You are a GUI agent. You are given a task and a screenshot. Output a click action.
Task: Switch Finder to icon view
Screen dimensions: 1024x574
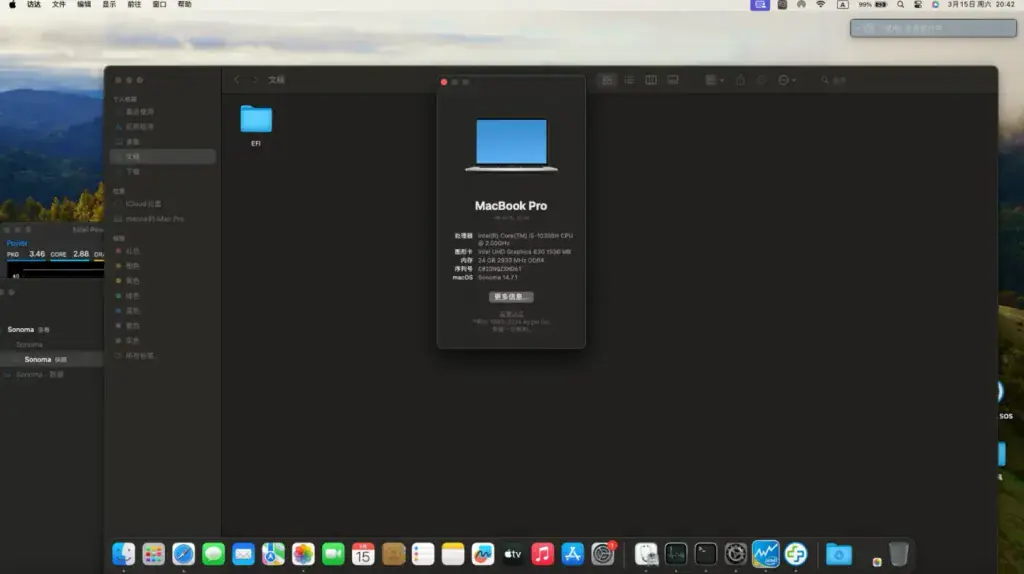coord(607,80)
